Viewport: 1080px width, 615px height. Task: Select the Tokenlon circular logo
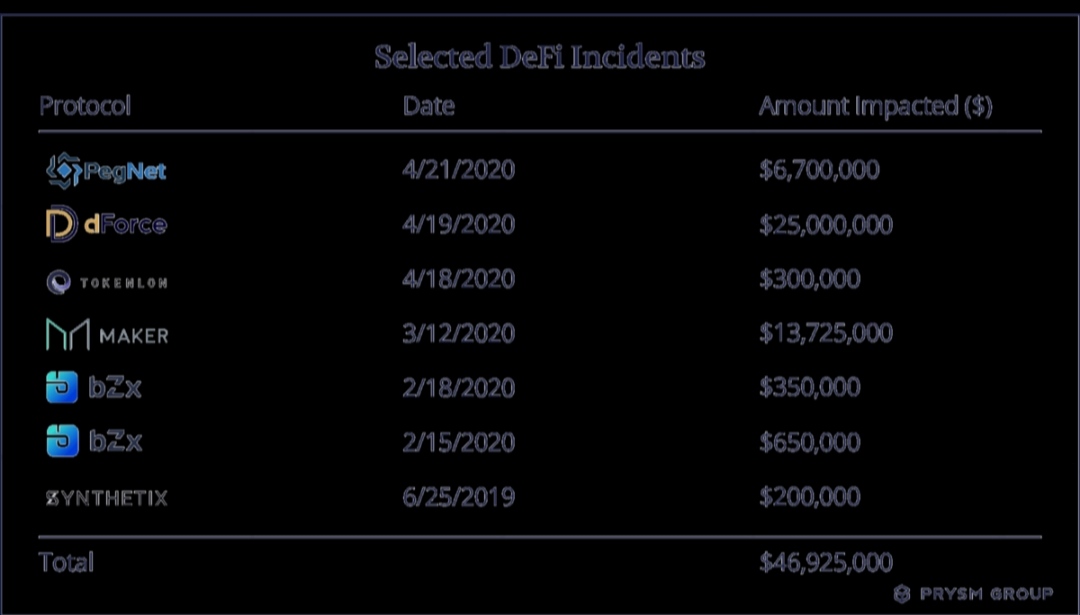pos(59,282)
